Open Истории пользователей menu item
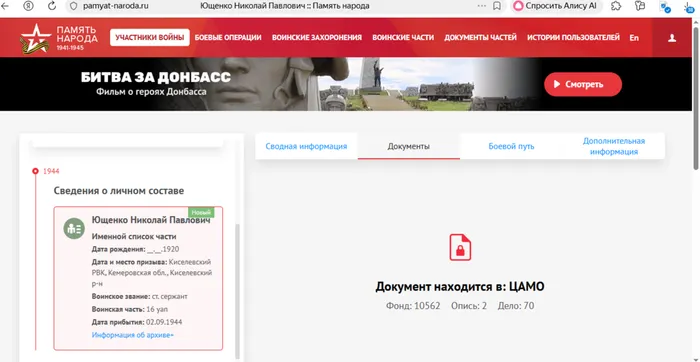 click(x=573, y=38)
